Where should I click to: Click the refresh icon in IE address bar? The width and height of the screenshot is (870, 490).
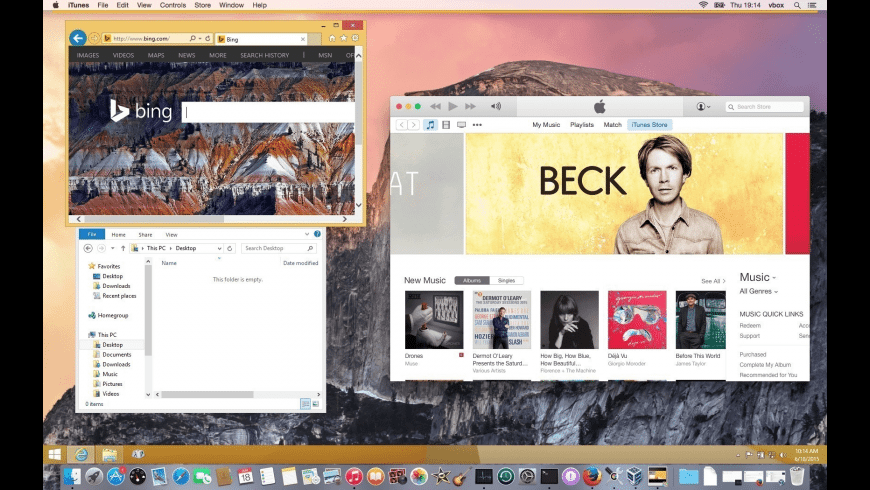[x=208, y=38]
